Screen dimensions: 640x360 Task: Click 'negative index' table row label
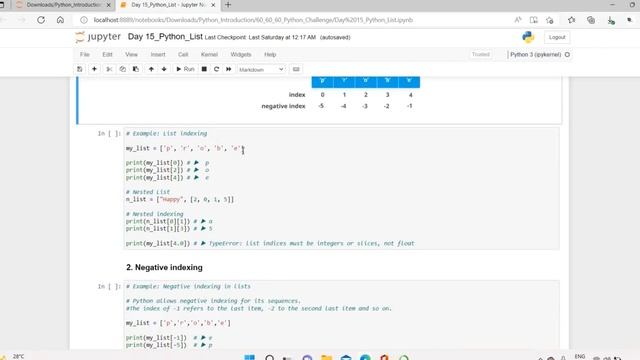pyautogui.click(x=283, y=106)
